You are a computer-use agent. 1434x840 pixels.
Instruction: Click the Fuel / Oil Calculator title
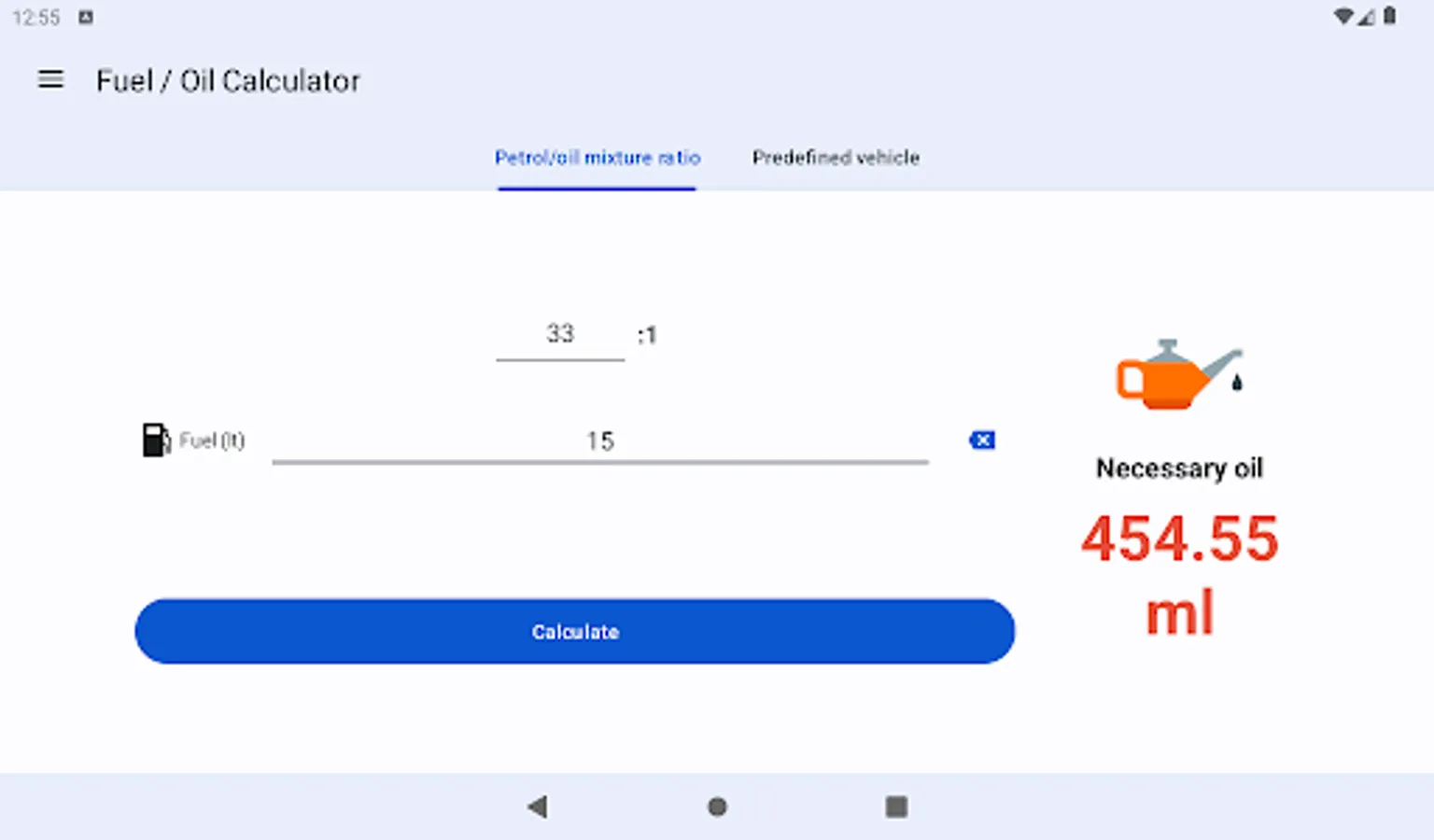228,81
